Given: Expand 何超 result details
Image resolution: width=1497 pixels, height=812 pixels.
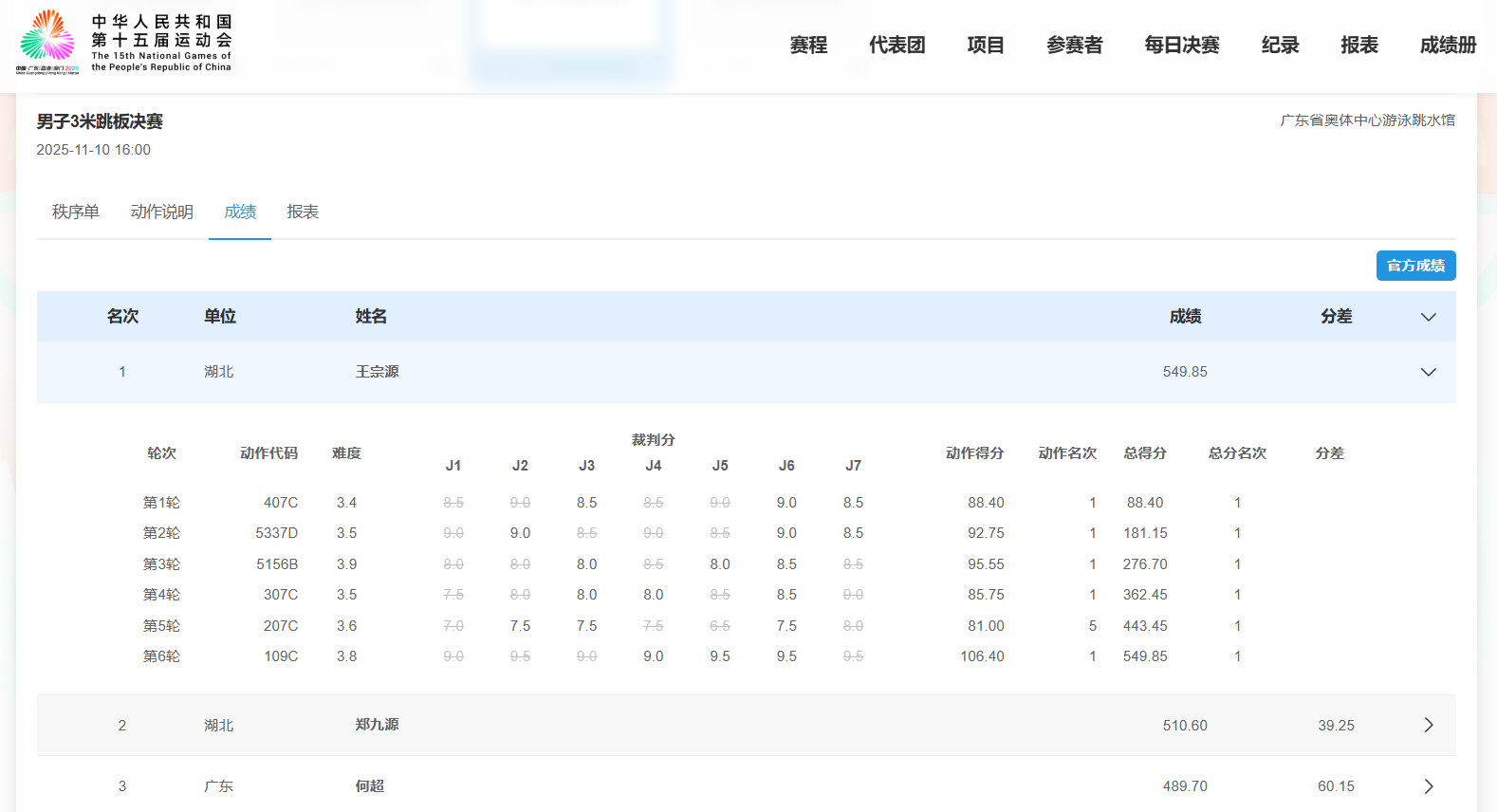Looking at the screenshot, I should 1428,786.
